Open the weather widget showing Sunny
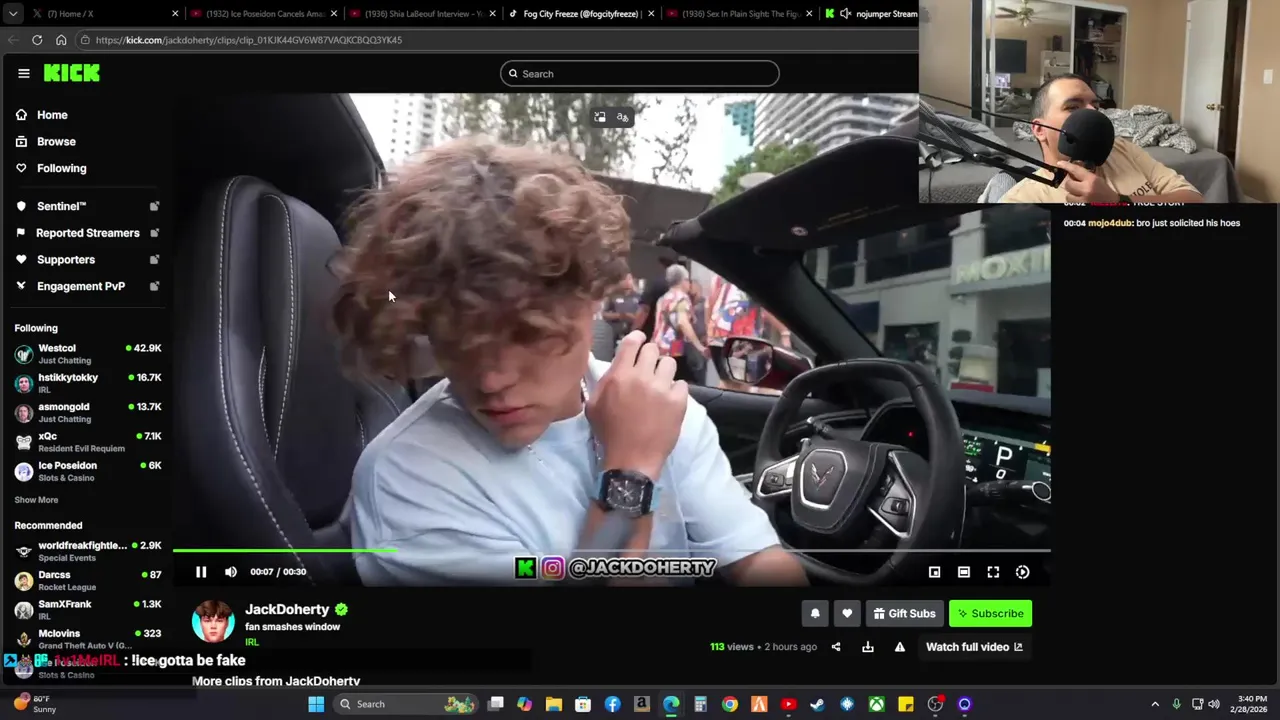This screenshot has width=1280, height=720. [35, 704]
